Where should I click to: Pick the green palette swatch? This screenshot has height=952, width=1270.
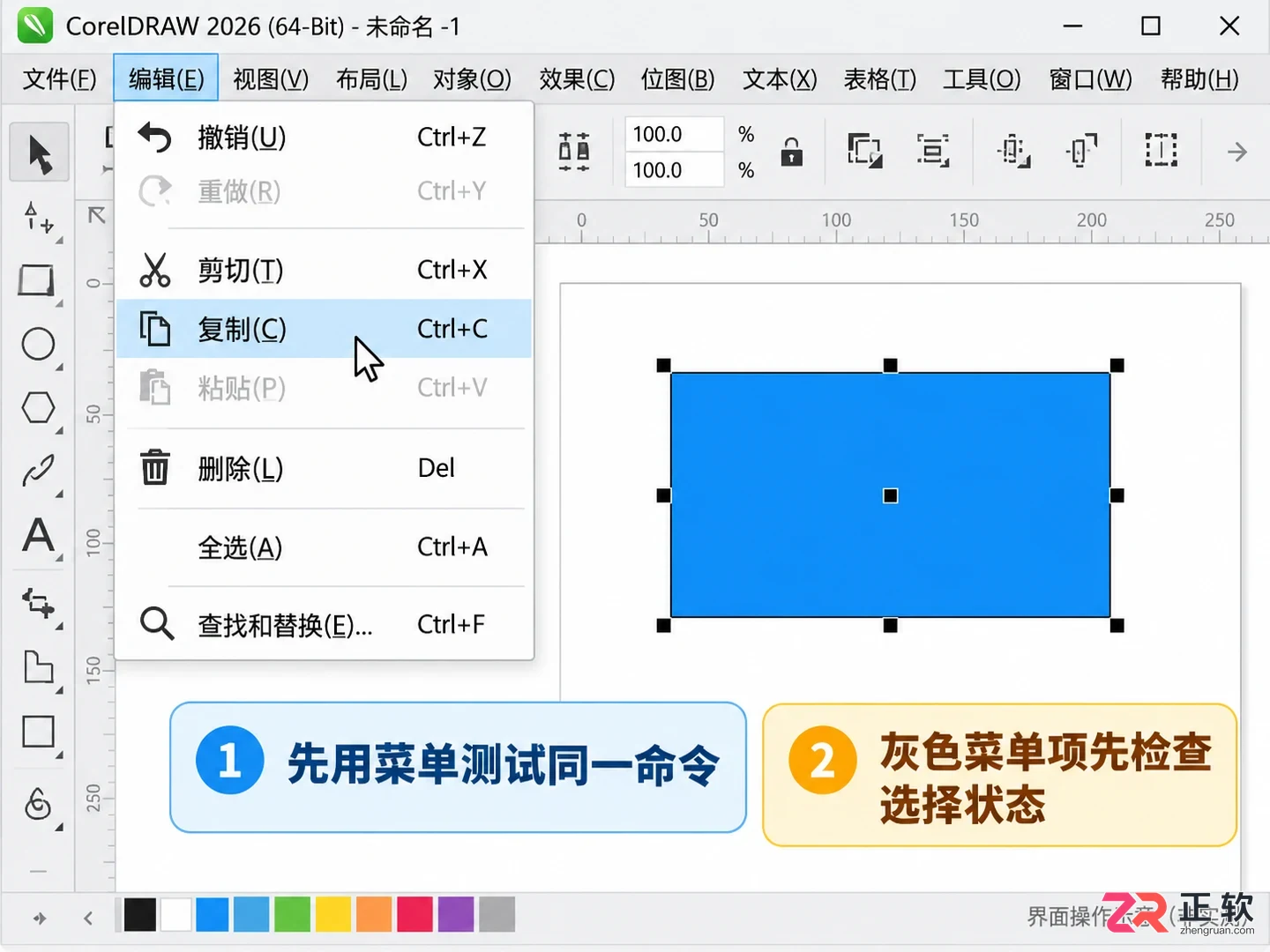click(x=292, y=915)
